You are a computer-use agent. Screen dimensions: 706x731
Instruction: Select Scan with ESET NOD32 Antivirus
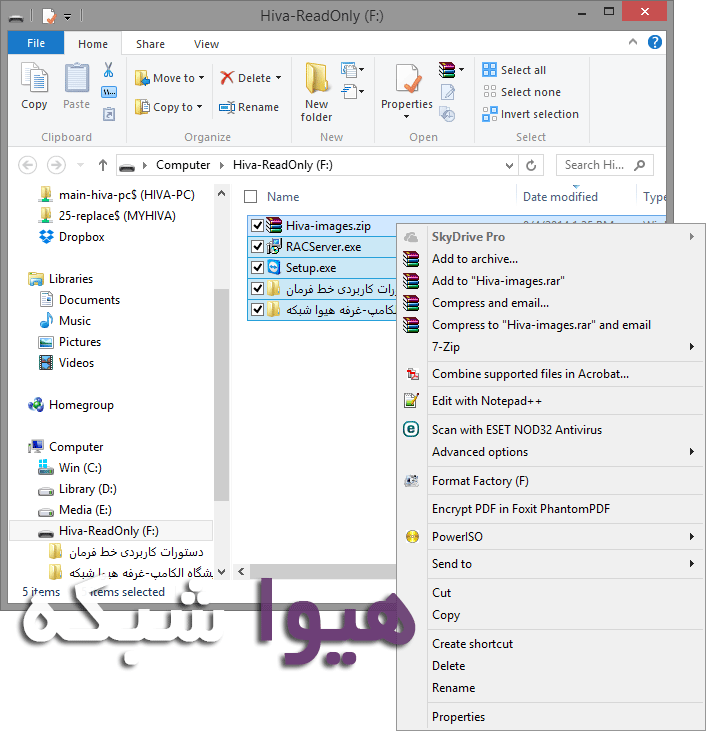click(517, 429)
